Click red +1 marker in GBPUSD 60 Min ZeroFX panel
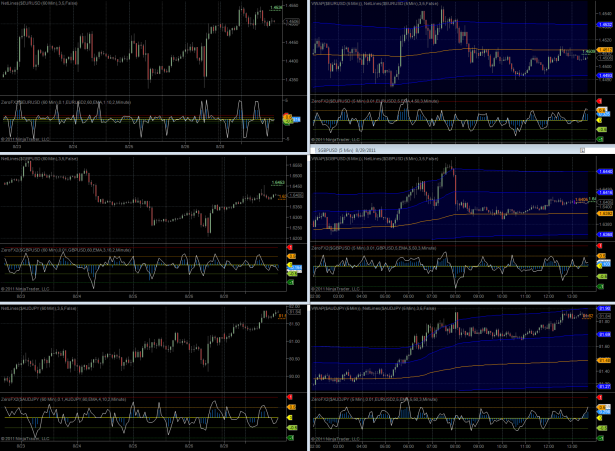This screenshot has height=451, width=615. 290,247
